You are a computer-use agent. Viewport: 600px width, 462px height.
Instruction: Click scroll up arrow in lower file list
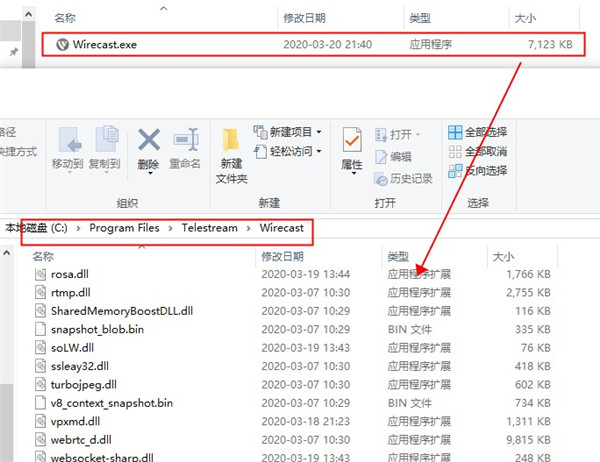click(x=7, y=253)
